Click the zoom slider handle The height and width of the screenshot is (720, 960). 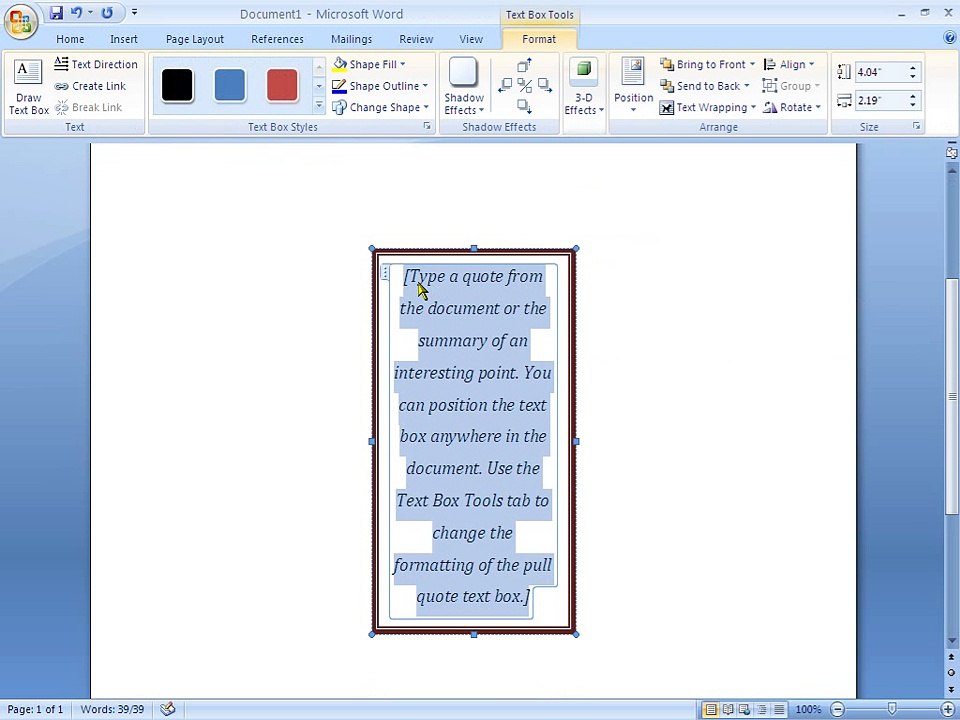pyautogui.click(x=892, y=709)
